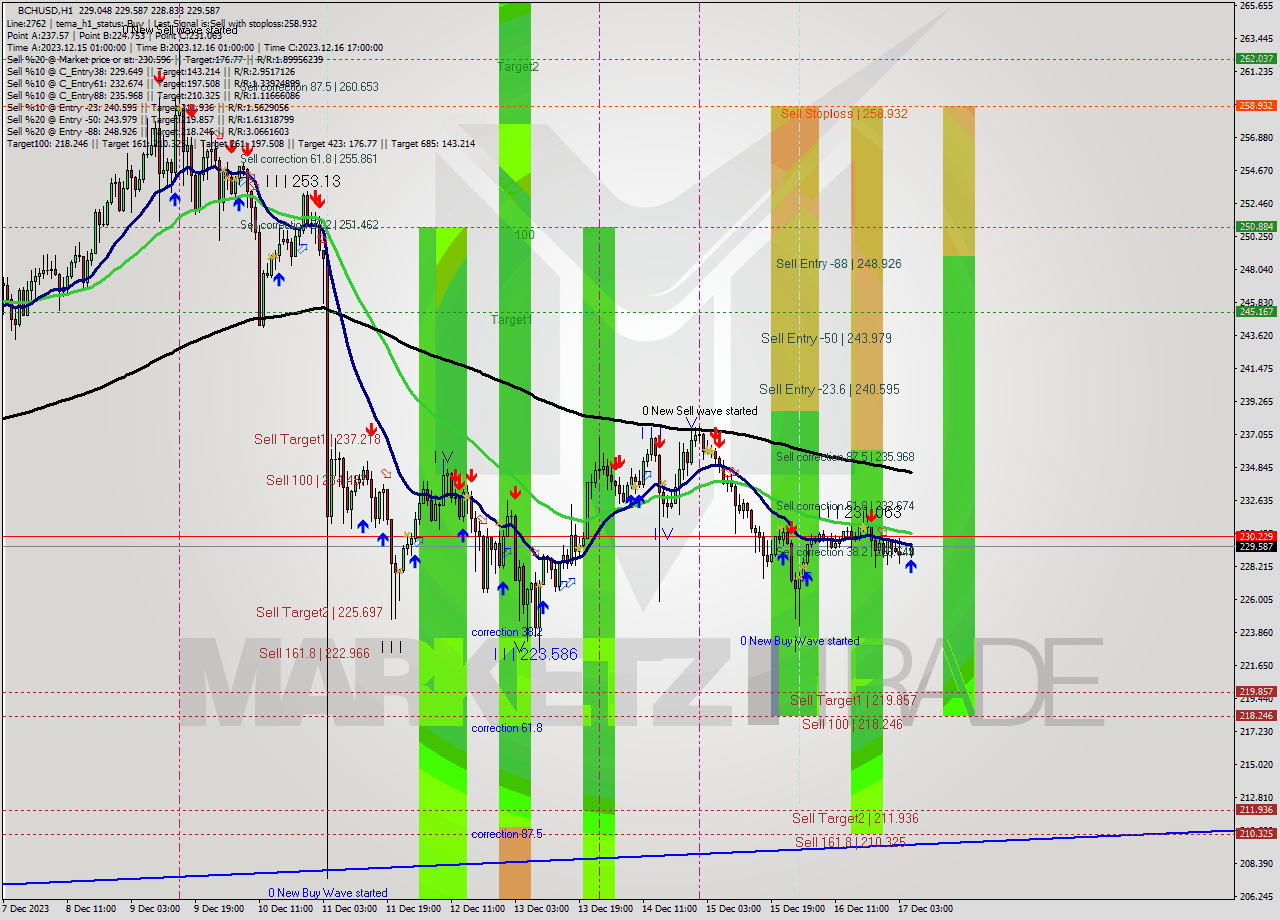Click the 'Sell Entry -88 | 248.926' label
This screenshot has width=1280, height=920.
pyautogui.click(x=839, y=264)
